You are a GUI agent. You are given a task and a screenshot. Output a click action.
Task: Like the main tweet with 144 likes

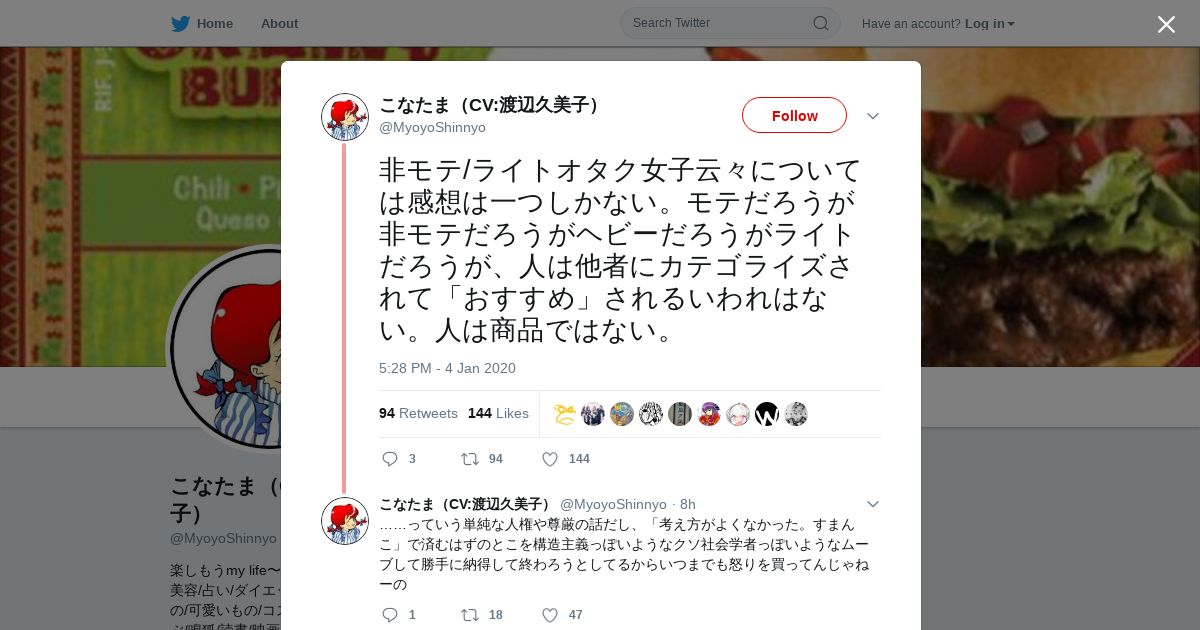click(x=550, y=459)
